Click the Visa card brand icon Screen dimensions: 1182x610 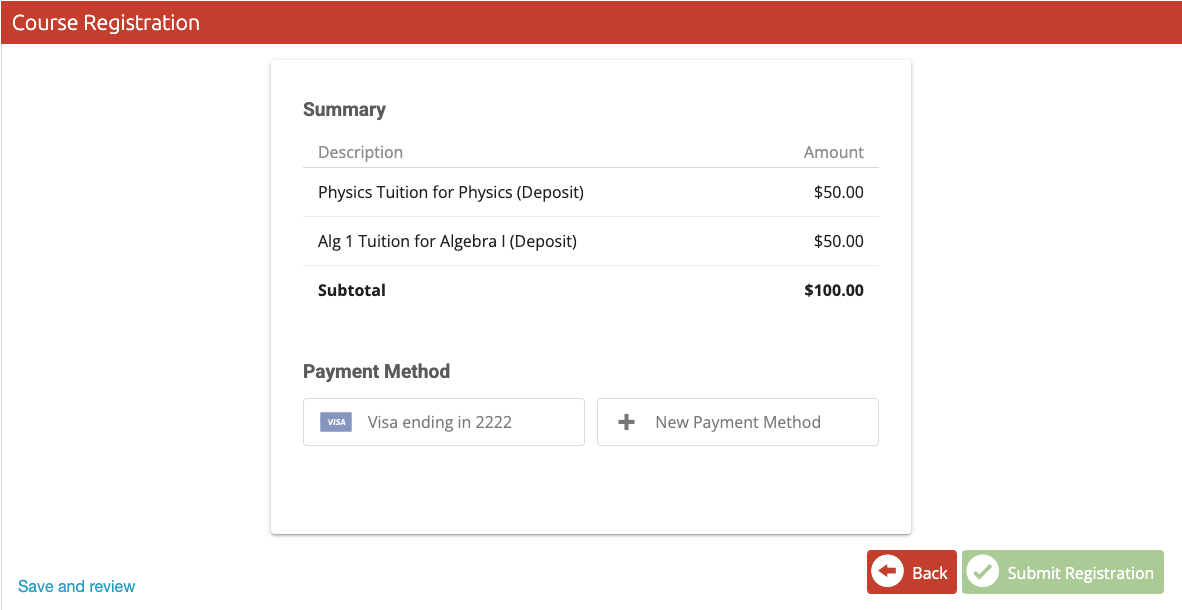[335, 422]
